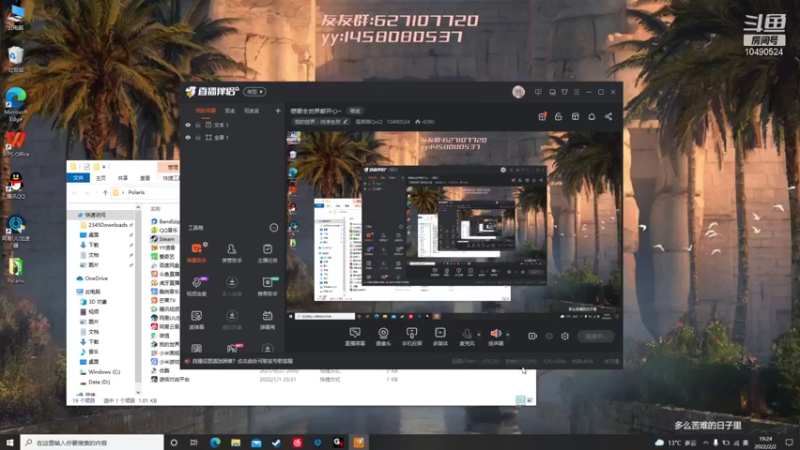Add the 多媒体 media source
Screen dimensions: 800x450
(440, 336)
